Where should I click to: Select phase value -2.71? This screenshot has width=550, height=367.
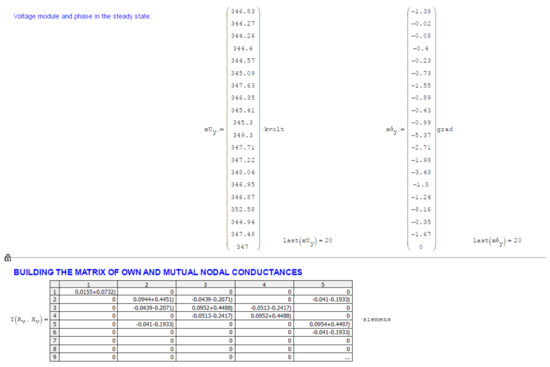click(421, 147)
